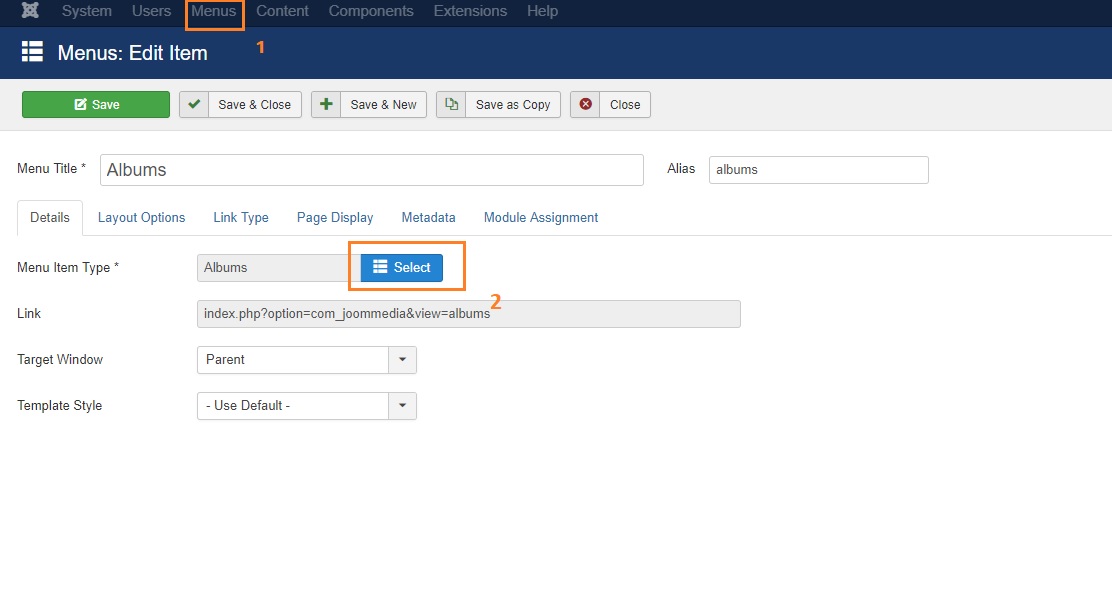Screen dimensions: 1112x614
Task: Open the Metadata tab
Action: [x=428, y=217]
